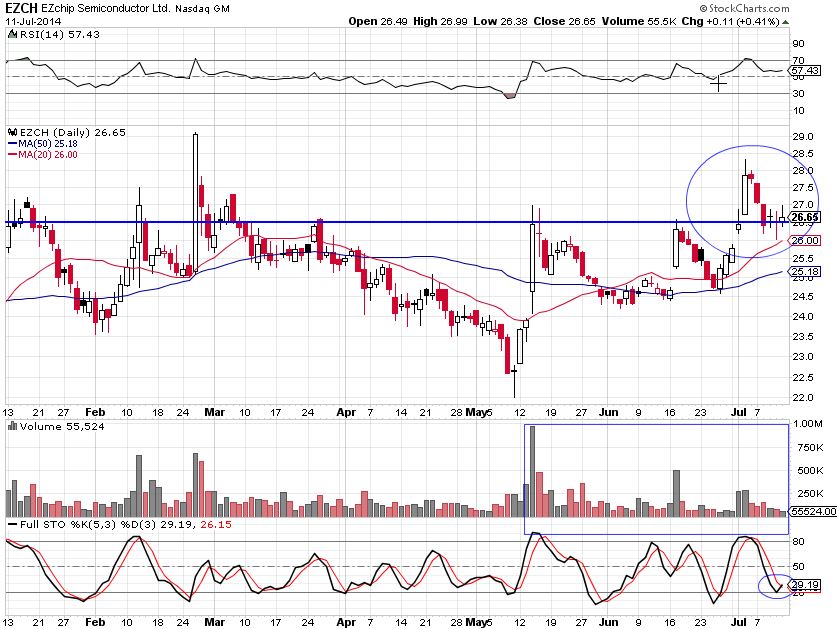The image size is (837, 629).
Task: Click the RSI indicator icon beside RSI(14)
Action: [13, 34]
